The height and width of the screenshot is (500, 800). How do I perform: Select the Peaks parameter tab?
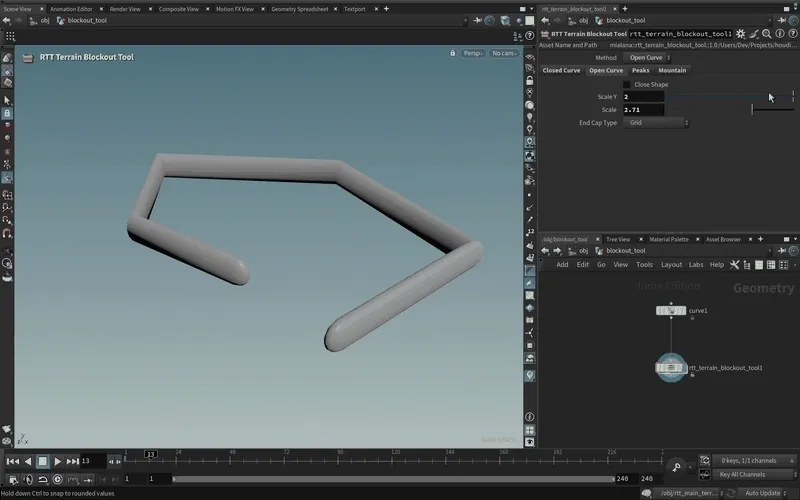(640, 70)
